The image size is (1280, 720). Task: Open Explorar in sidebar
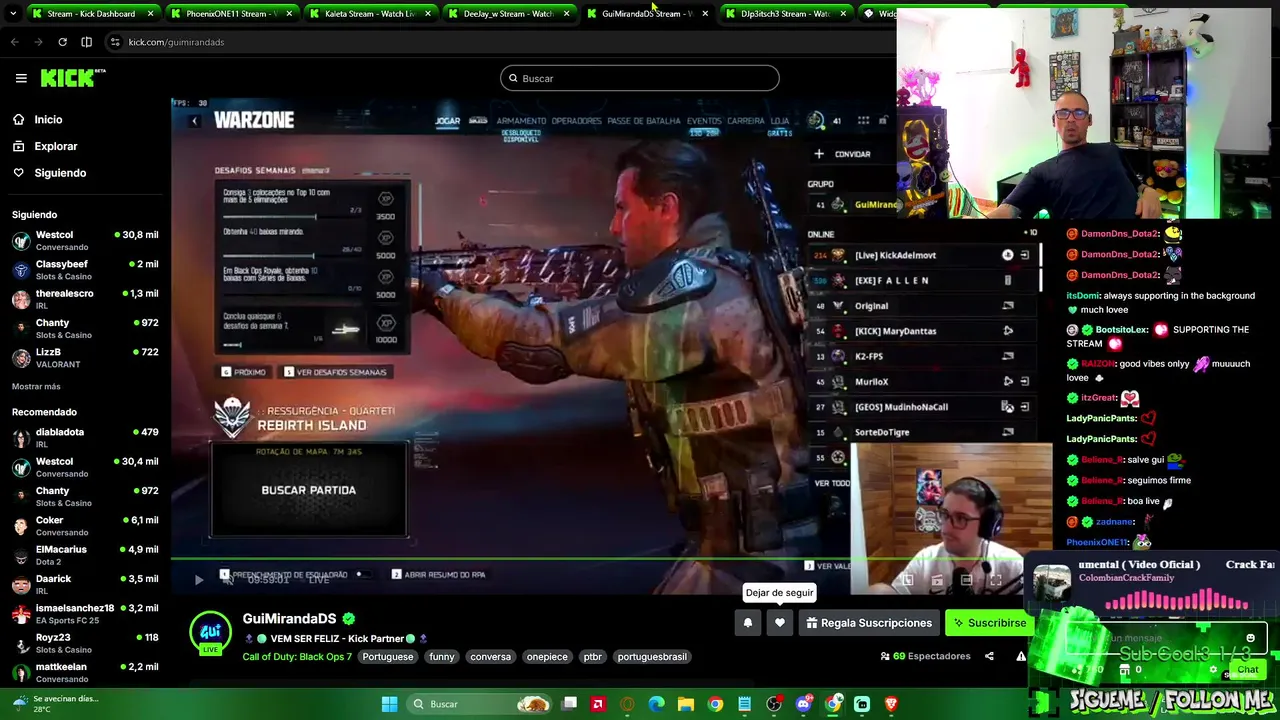click(56, 146)
